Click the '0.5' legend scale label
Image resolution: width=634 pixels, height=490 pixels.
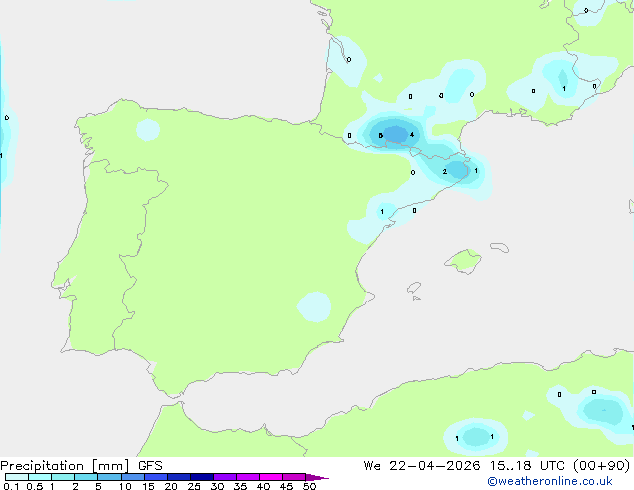pos(35,486)
